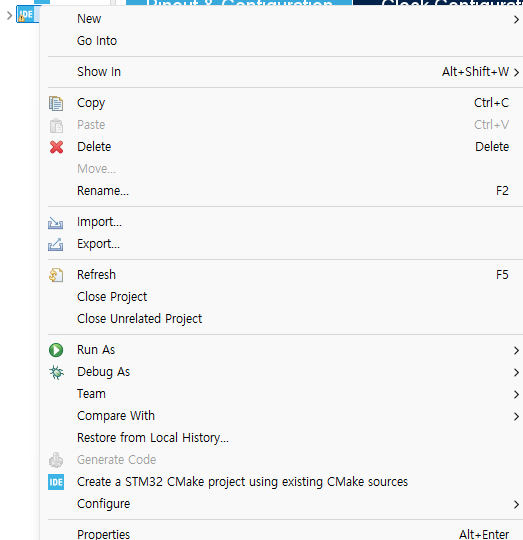This screenshot has height=540, width=523.
Task: Click the IDE icon beside the CMake project entry
Action: [x=56, y=482]
